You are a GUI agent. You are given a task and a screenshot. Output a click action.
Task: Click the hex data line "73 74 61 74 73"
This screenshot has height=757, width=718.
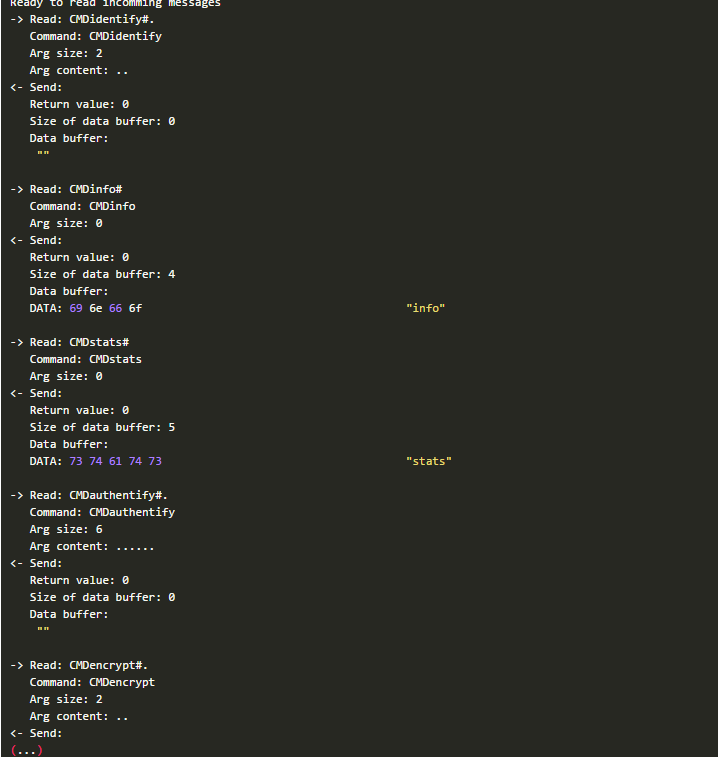click(115, 461)
